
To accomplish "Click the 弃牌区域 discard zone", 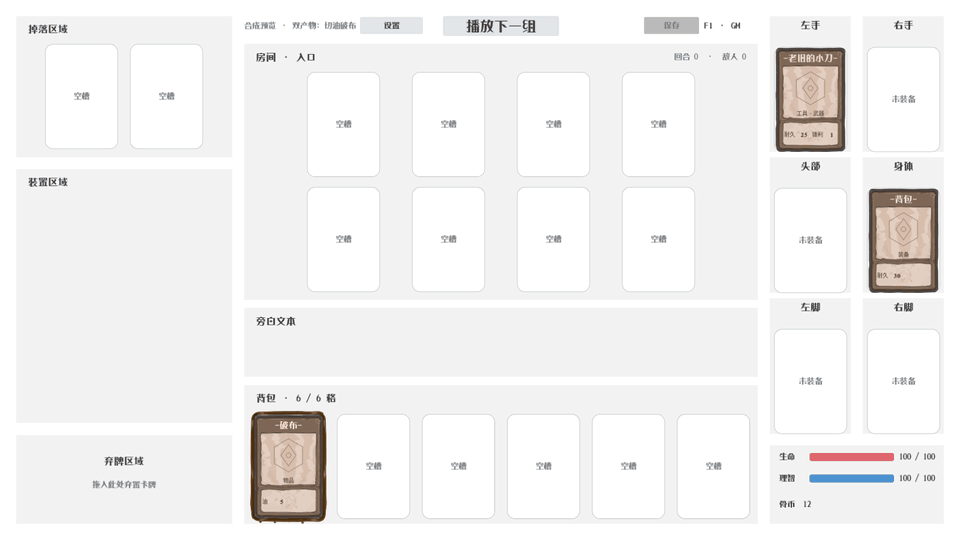I will [124, 479].
